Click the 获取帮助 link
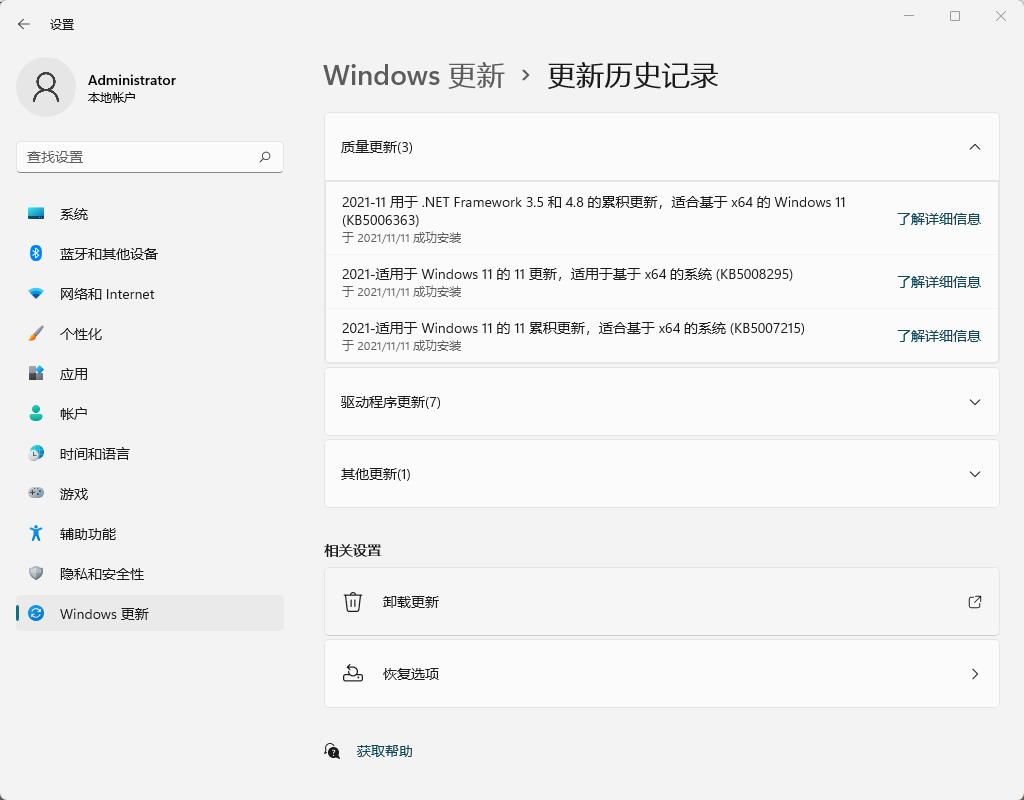 click(x=385, y=751)
